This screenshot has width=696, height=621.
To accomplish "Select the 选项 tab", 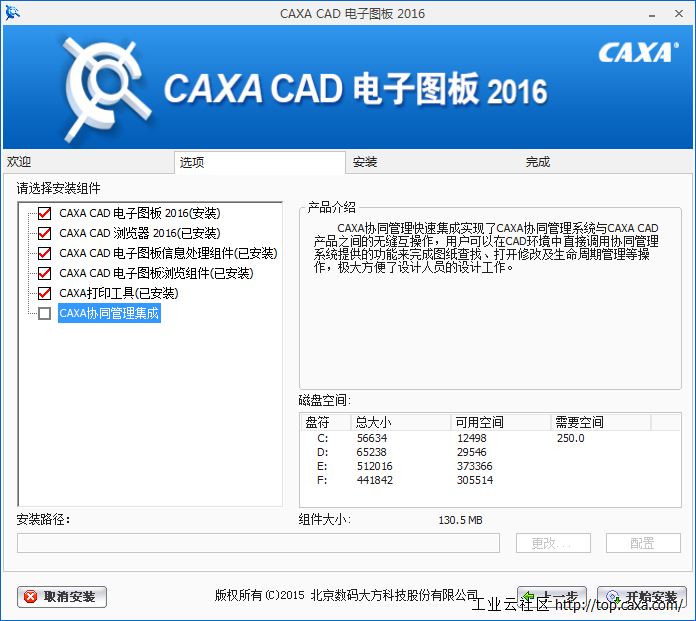I will coord(260,162).
